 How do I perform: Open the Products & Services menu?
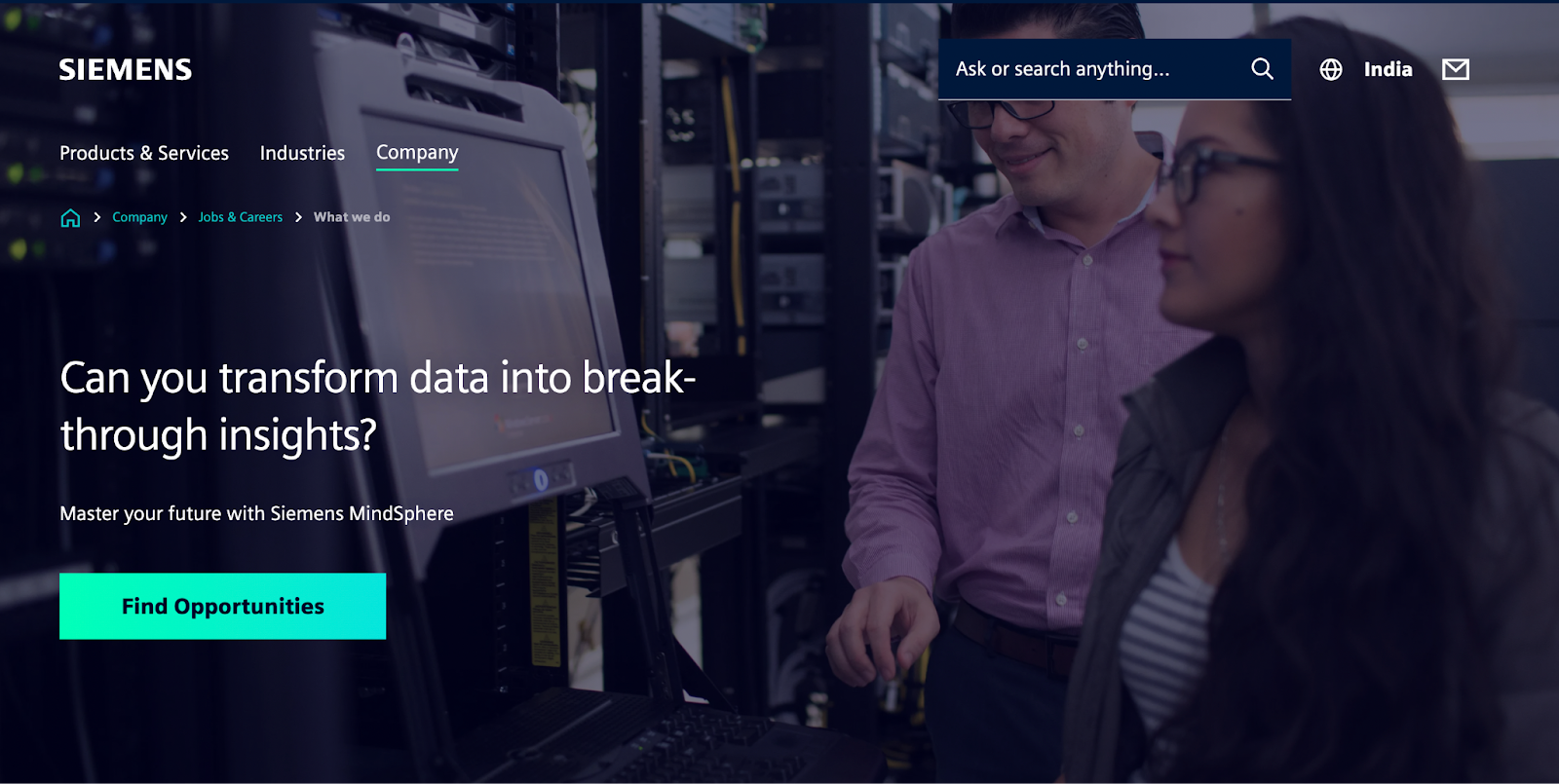click(x=144, y=153)
